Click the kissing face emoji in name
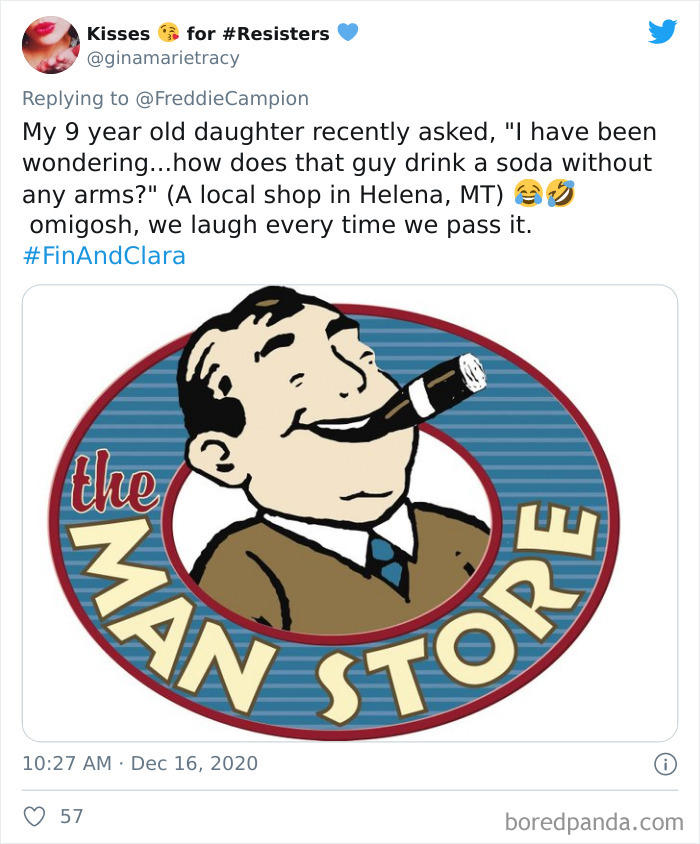 [168, 33]
